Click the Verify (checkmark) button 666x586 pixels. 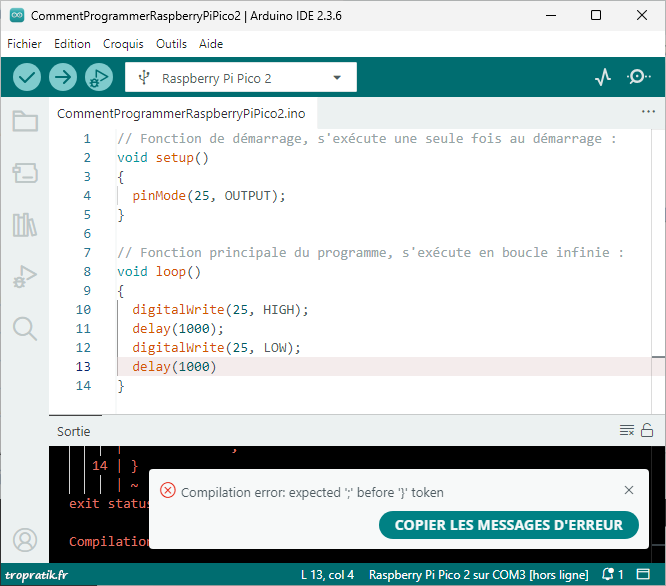pyautogui.click(x=27, y=77)
